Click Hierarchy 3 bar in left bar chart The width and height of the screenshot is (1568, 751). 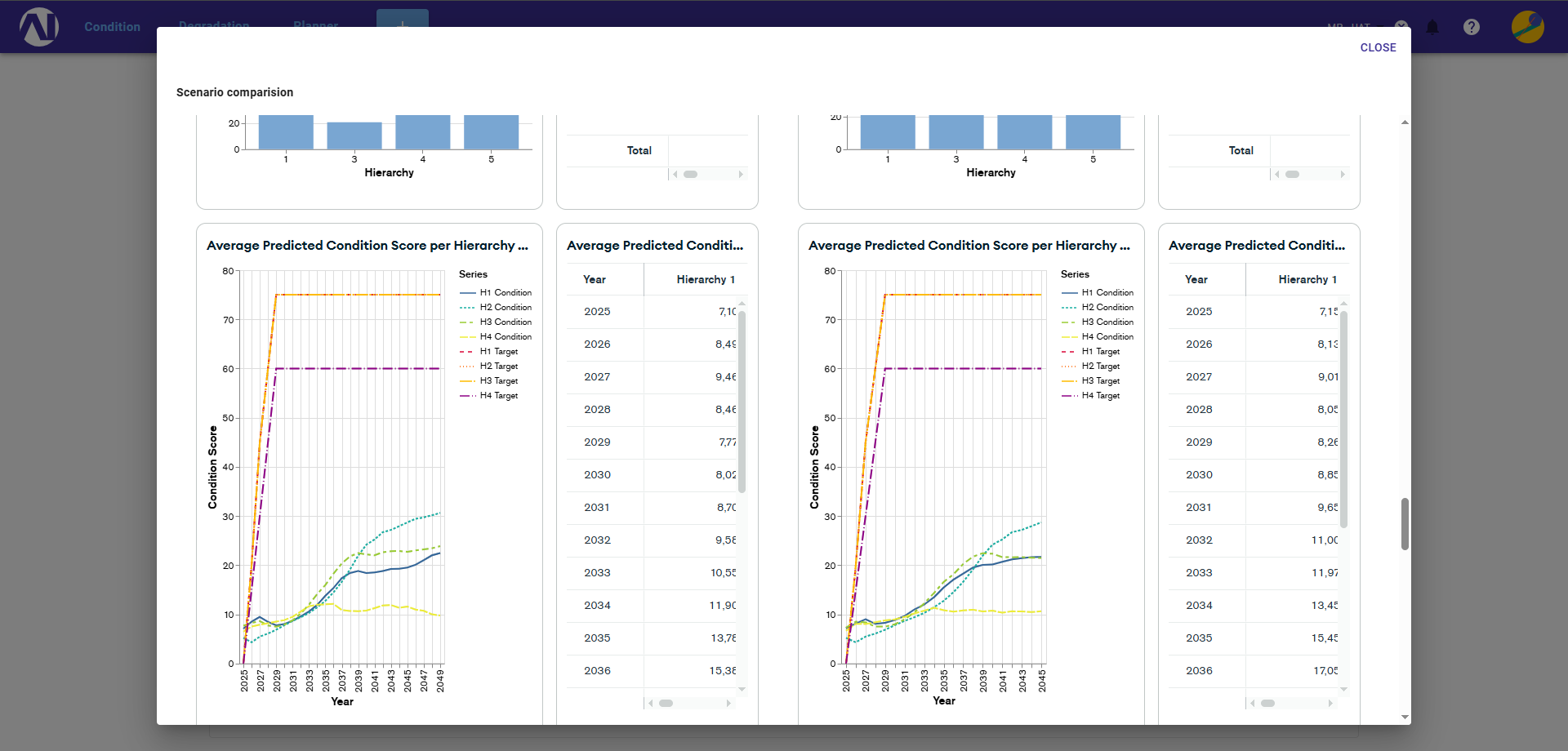click(x=354, y=136)
